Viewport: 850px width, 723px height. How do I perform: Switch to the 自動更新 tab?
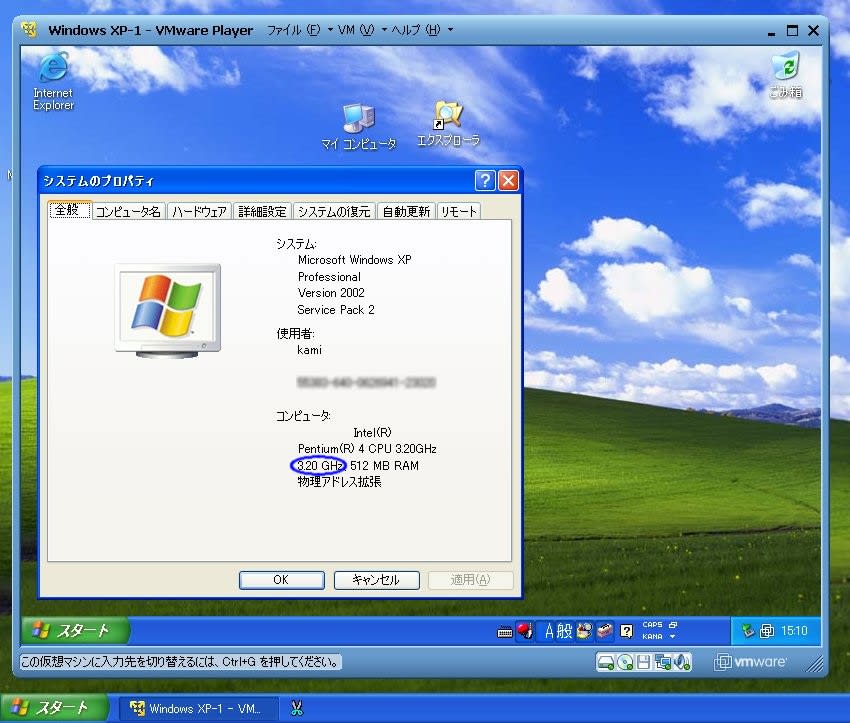[406, 211]
